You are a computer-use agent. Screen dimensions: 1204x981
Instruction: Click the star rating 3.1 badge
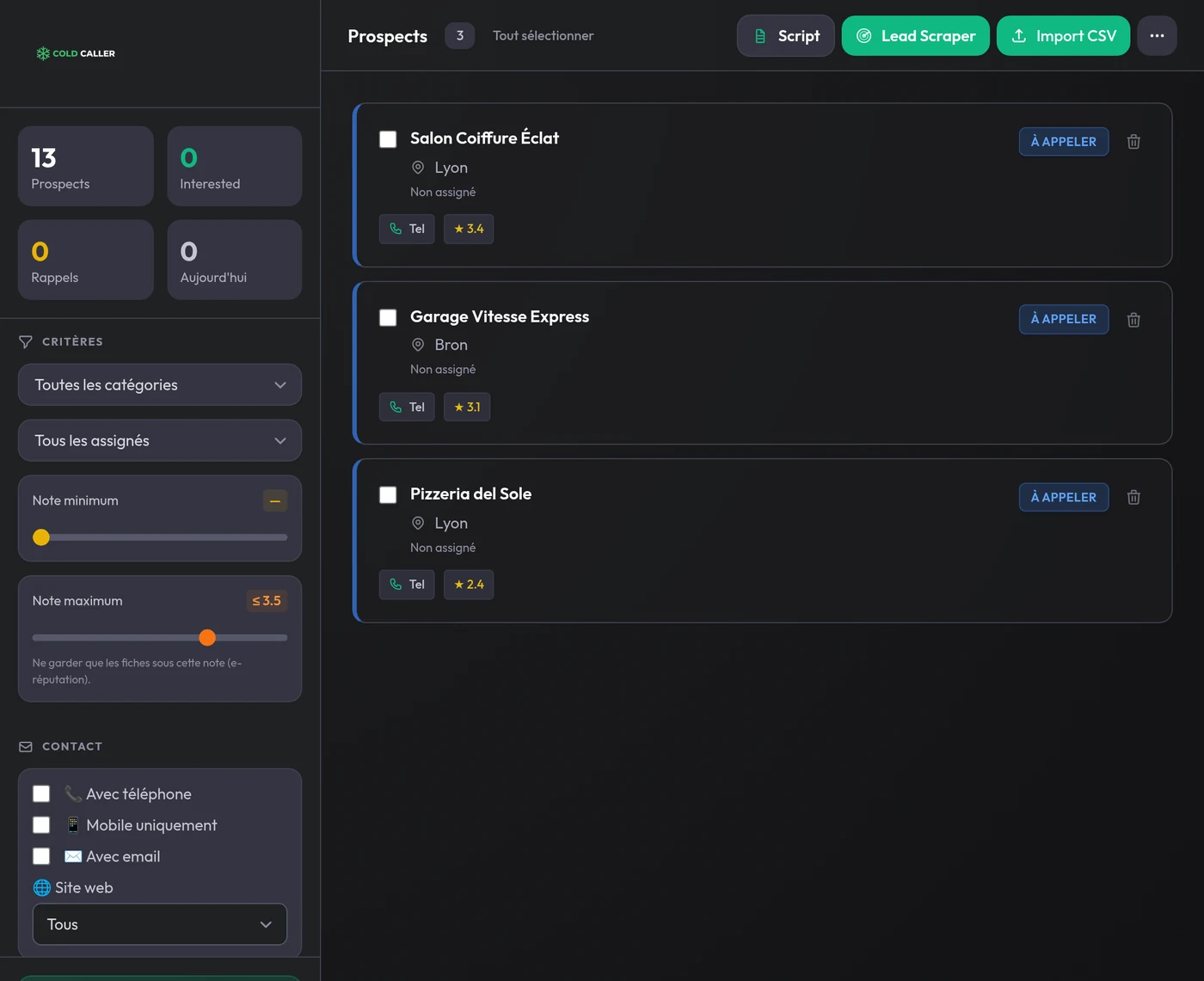tap(467, 407)
